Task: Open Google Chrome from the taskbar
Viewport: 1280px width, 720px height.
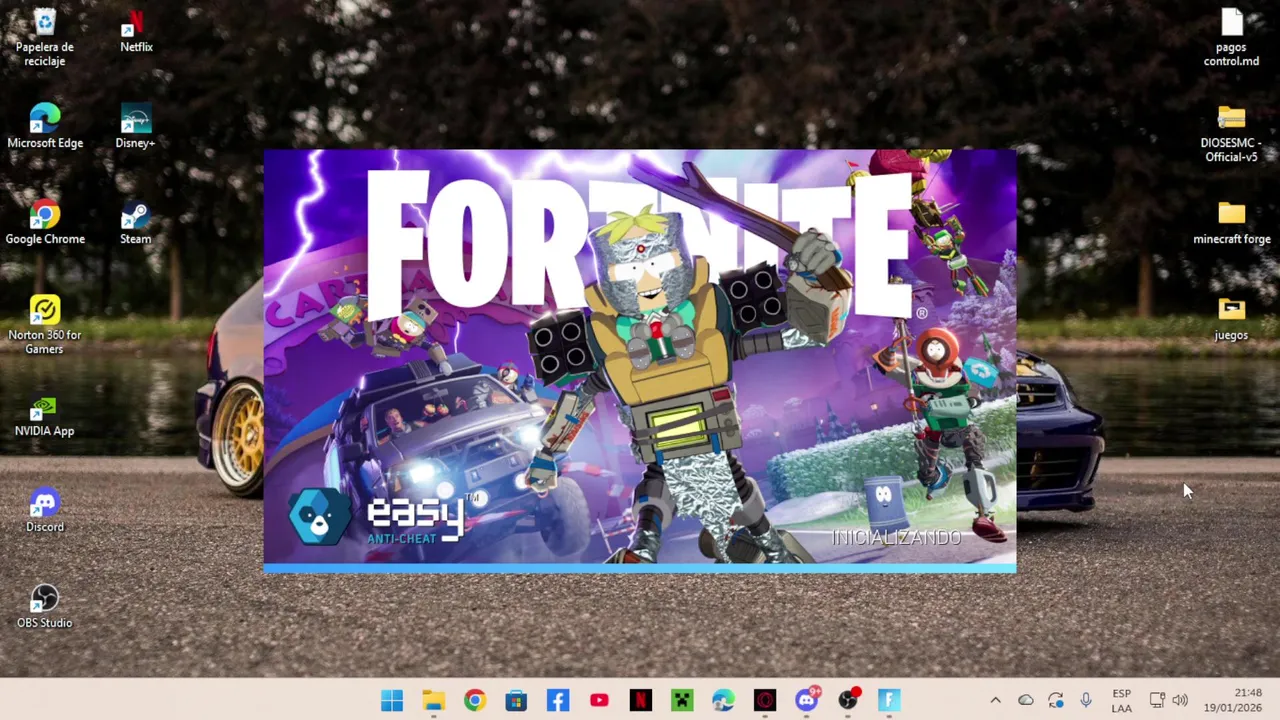Action: pos(475,700)
